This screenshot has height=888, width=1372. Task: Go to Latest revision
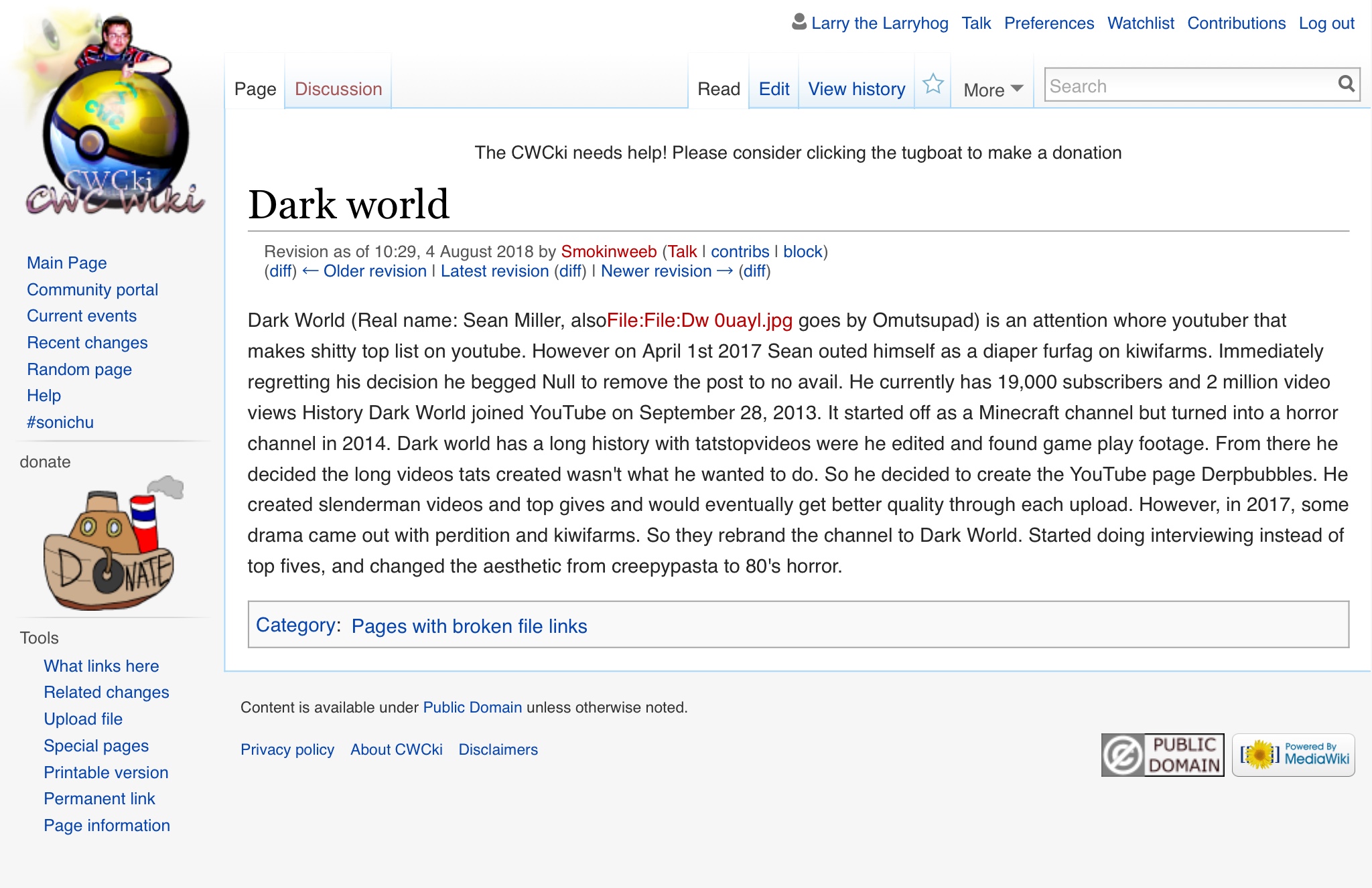[x=494, y=271]
